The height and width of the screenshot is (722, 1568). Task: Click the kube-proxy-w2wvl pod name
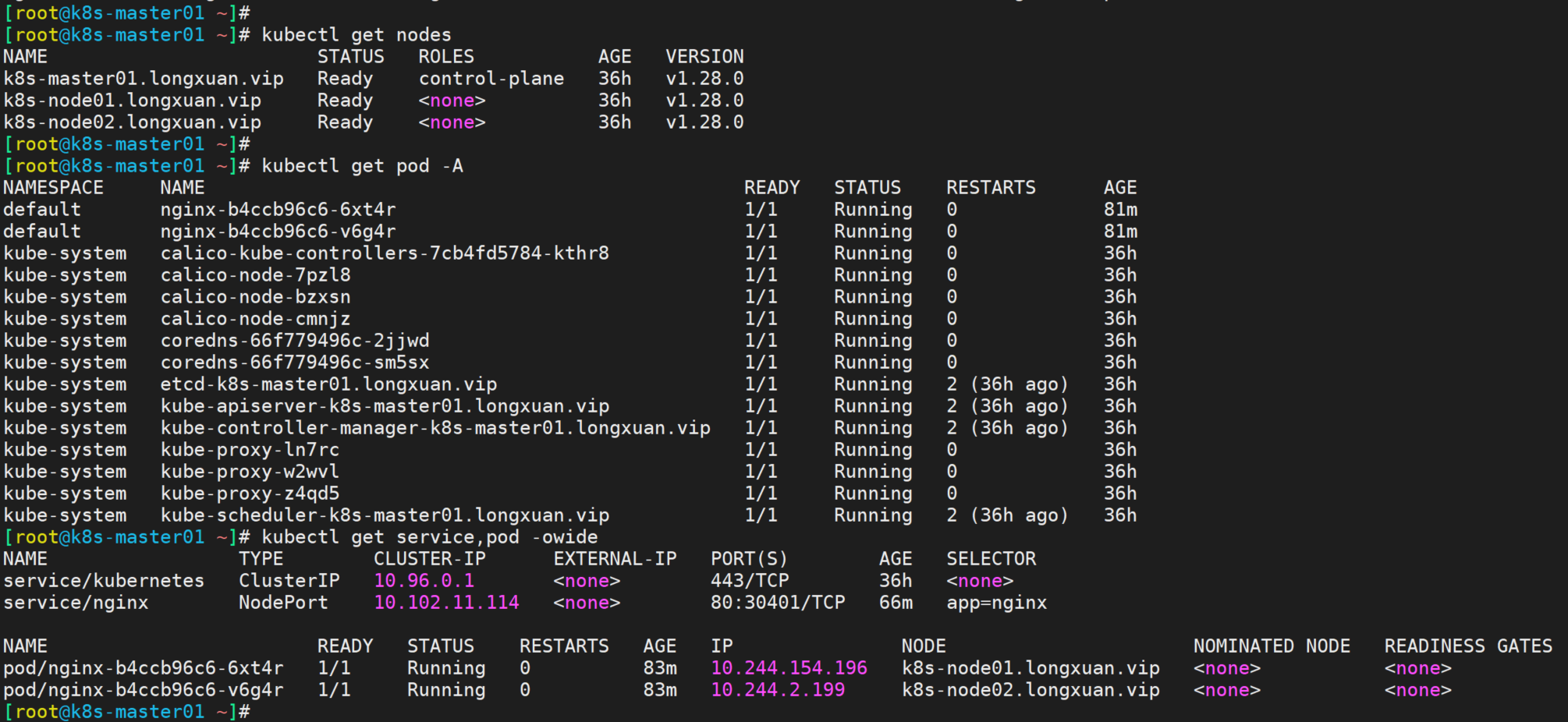point(250,472)
